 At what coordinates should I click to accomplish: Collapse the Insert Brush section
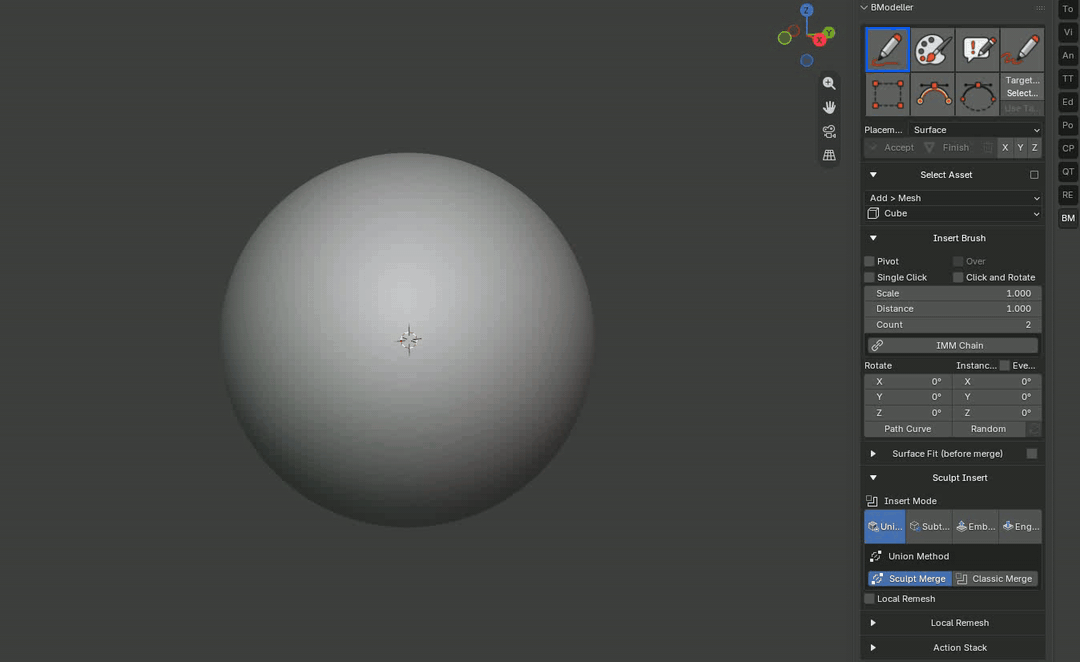point(873,238)
